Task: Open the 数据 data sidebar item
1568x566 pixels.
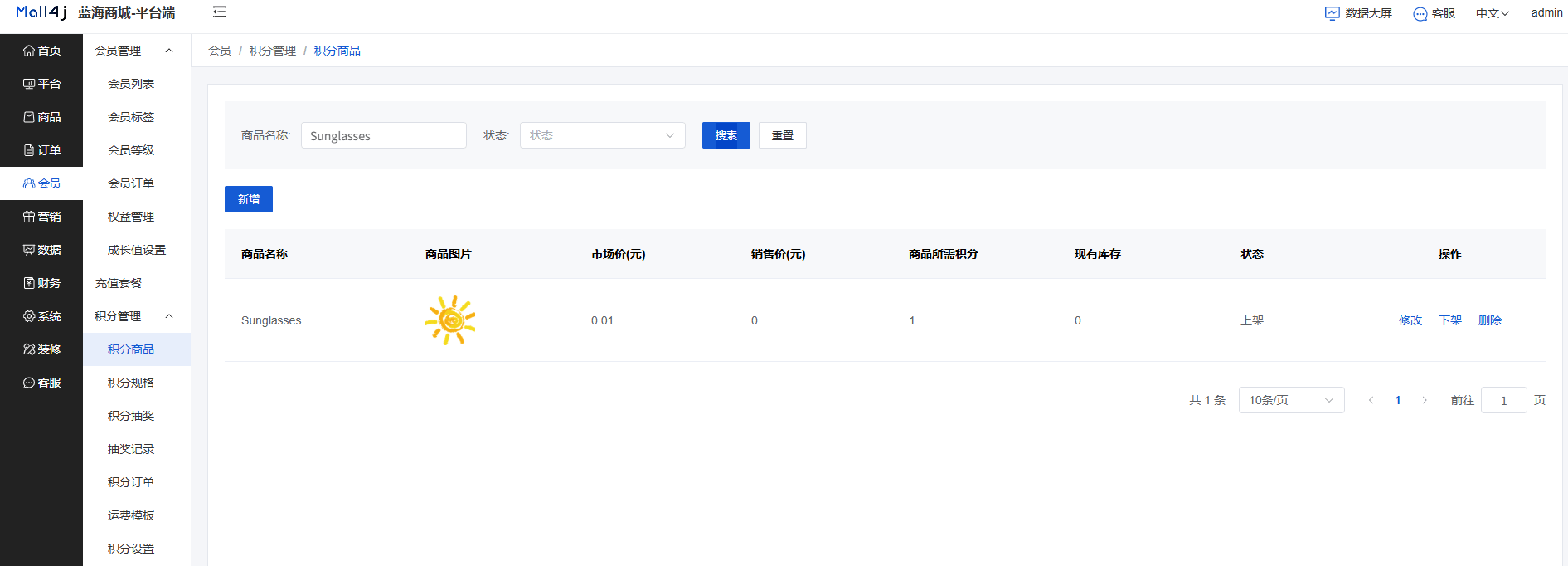Action: (41, 250)
